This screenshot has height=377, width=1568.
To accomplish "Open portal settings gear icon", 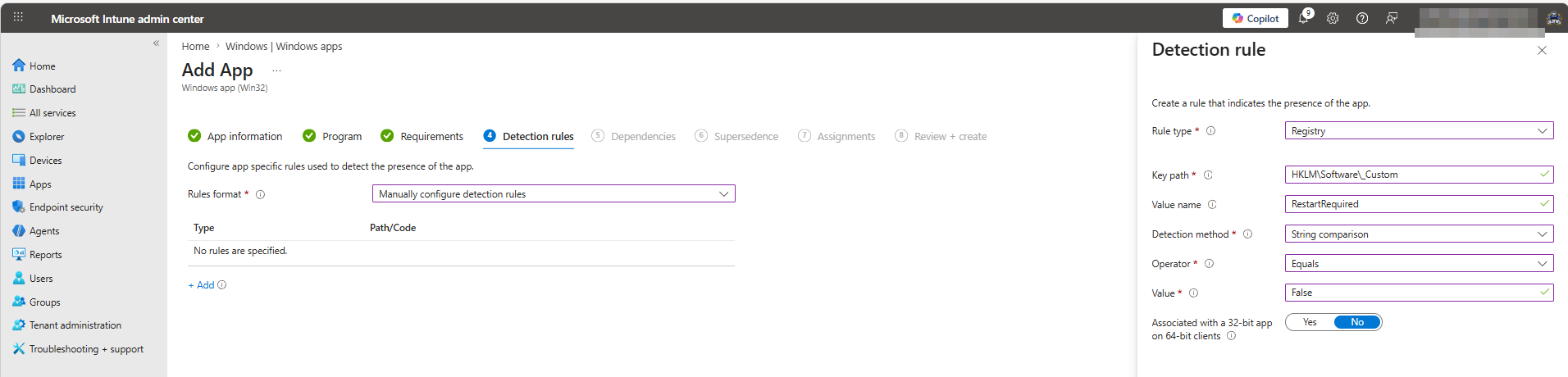I will (1333, 18).
